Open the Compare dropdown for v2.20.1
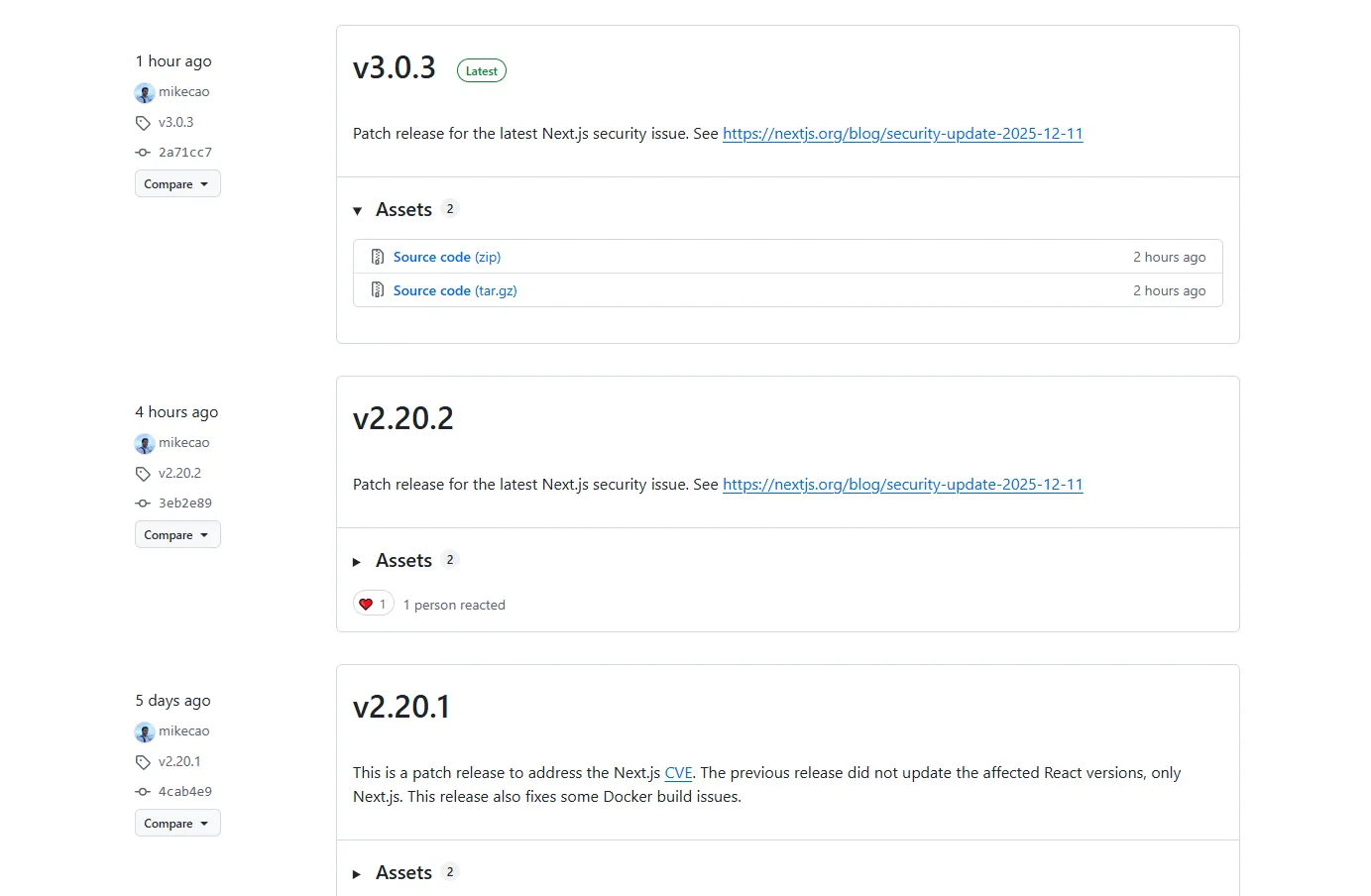The image size is (1371, 896). pos(177,824)
